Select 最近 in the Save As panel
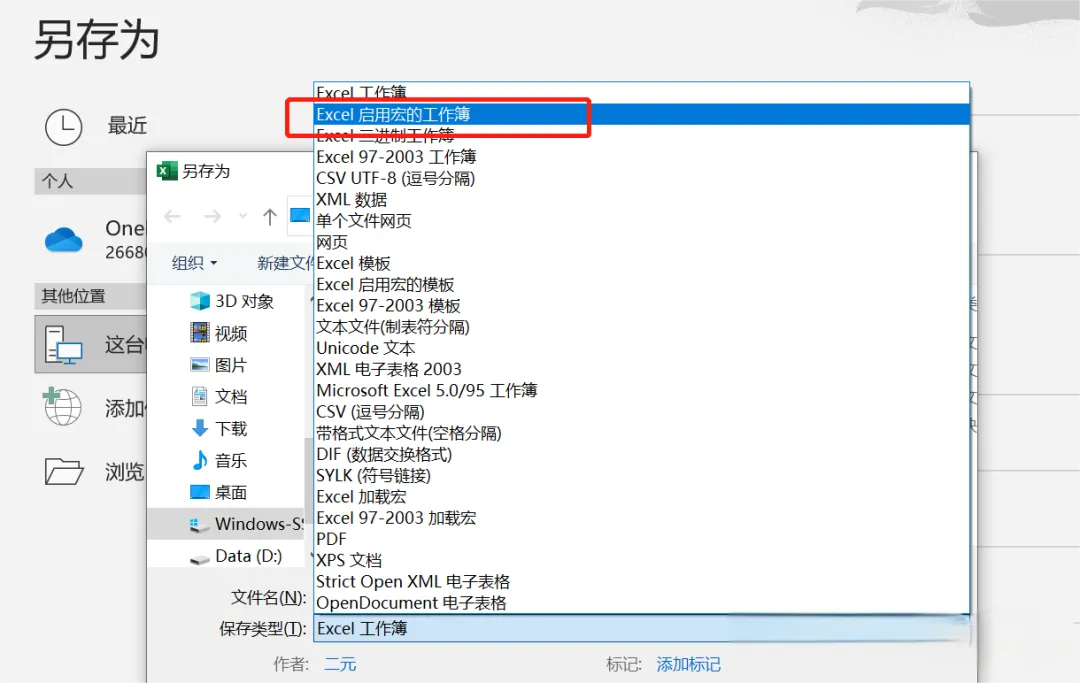 pos(127,126)
